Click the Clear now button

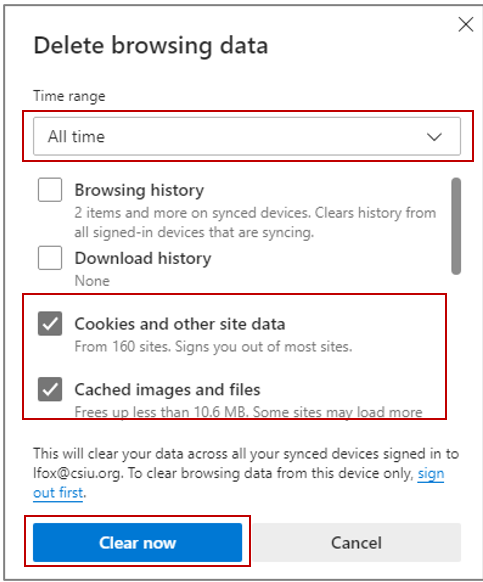pos(137,542)
